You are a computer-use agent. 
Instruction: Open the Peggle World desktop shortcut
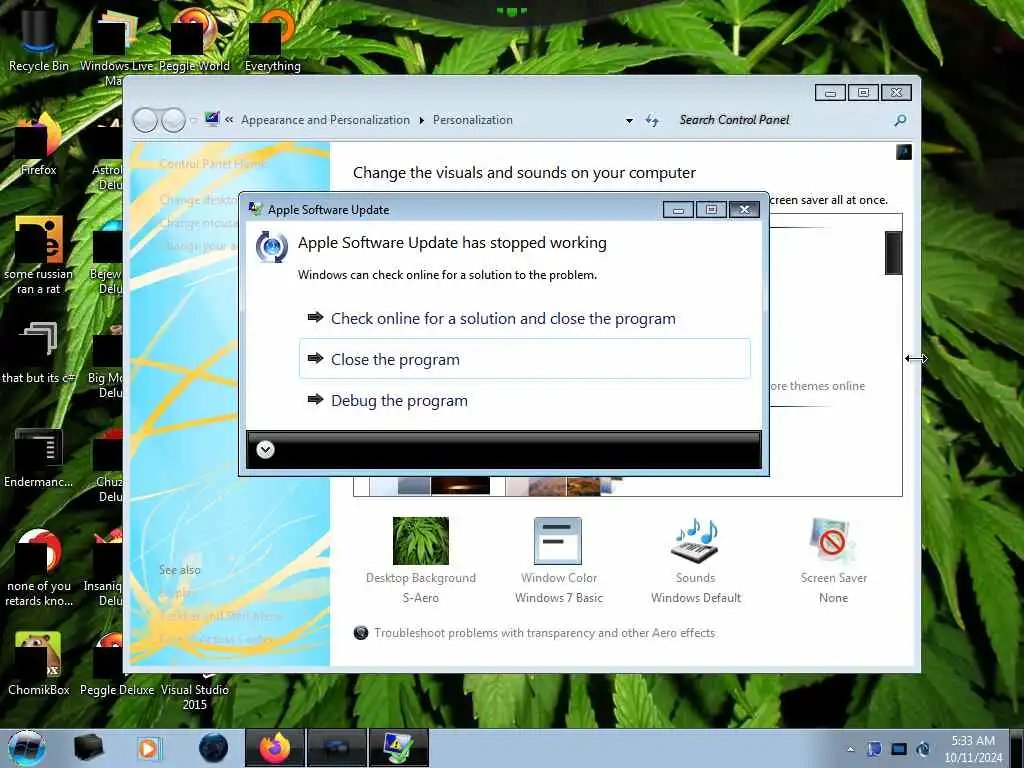(x=194, y=38)
